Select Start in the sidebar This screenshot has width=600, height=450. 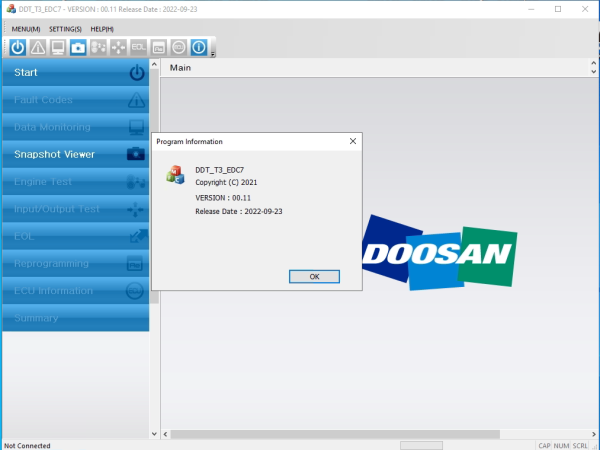click(75, 72)
